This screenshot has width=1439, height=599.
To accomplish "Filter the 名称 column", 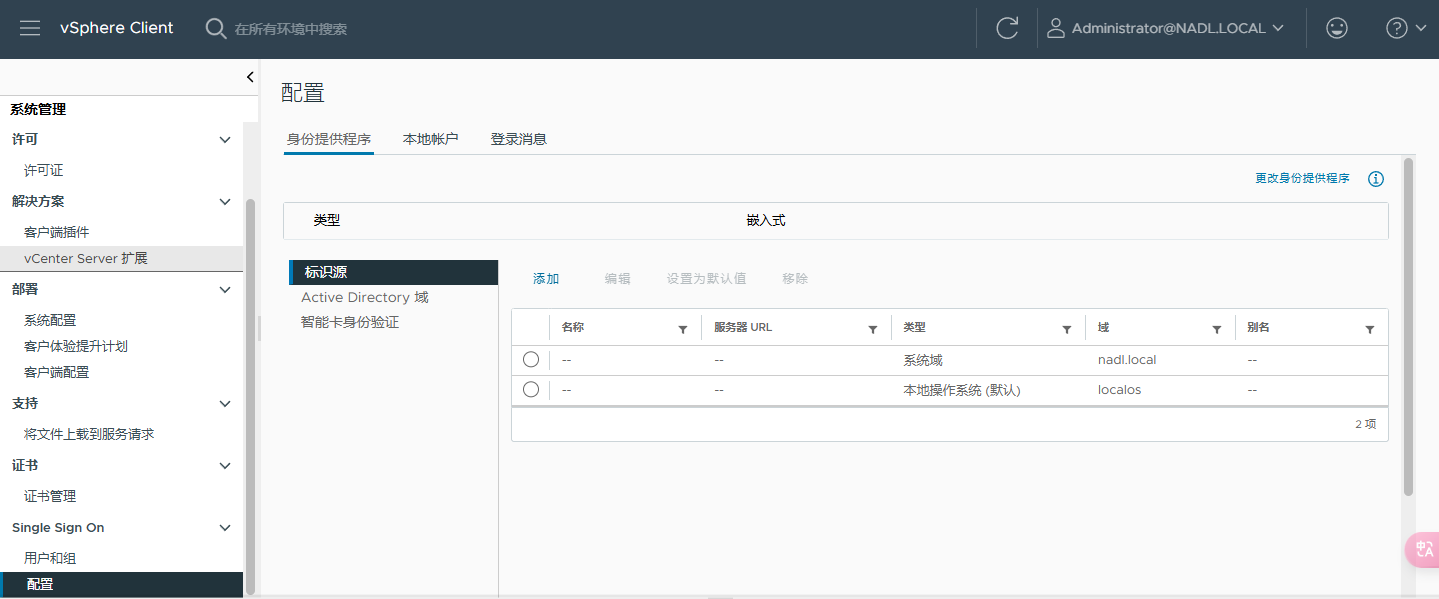I will [683, 329].
